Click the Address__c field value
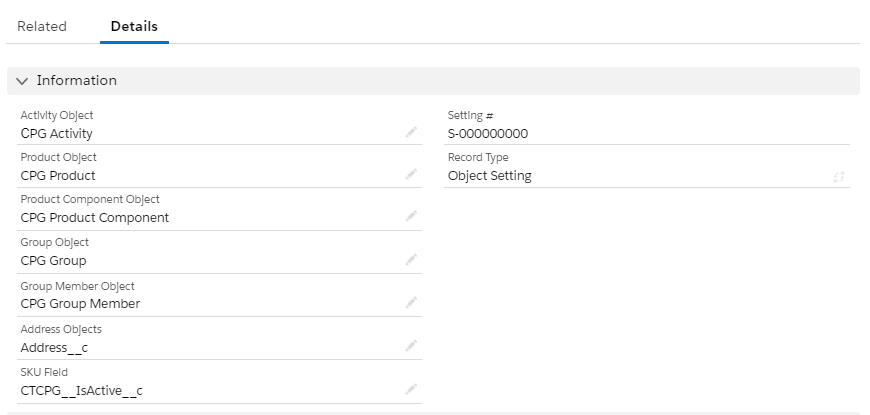The width and height of the screenshot is (870, 415). (55, 347)
